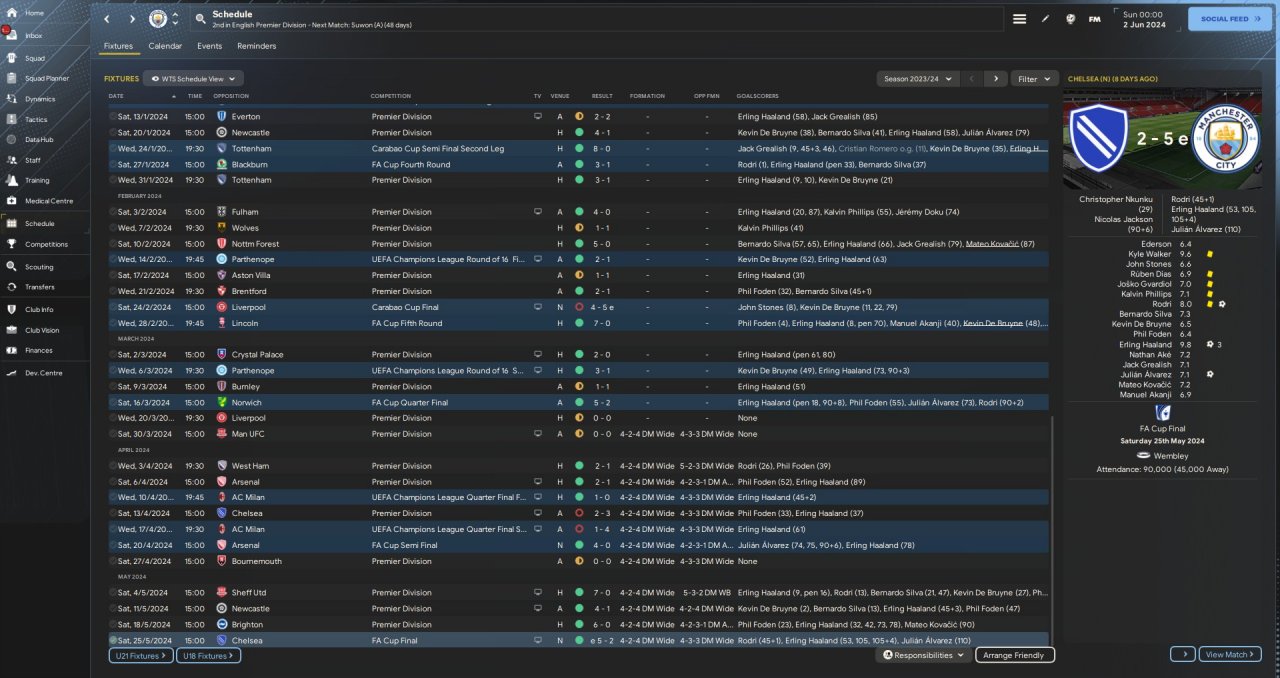Expand the Filter dropdown

(x=1034, y=78)
